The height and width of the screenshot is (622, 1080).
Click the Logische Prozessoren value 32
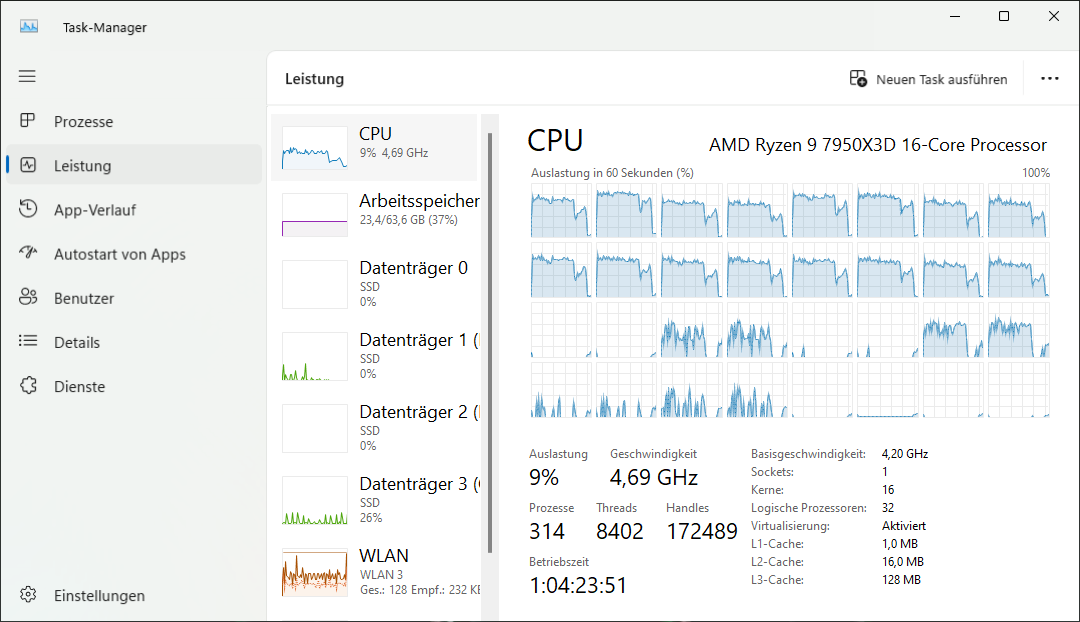click(x=888, y=508)
